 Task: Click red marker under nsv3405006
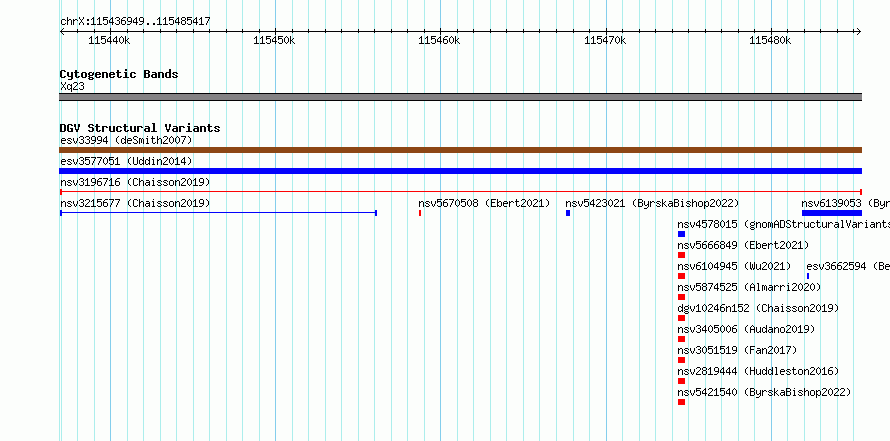tap(681, 339)
